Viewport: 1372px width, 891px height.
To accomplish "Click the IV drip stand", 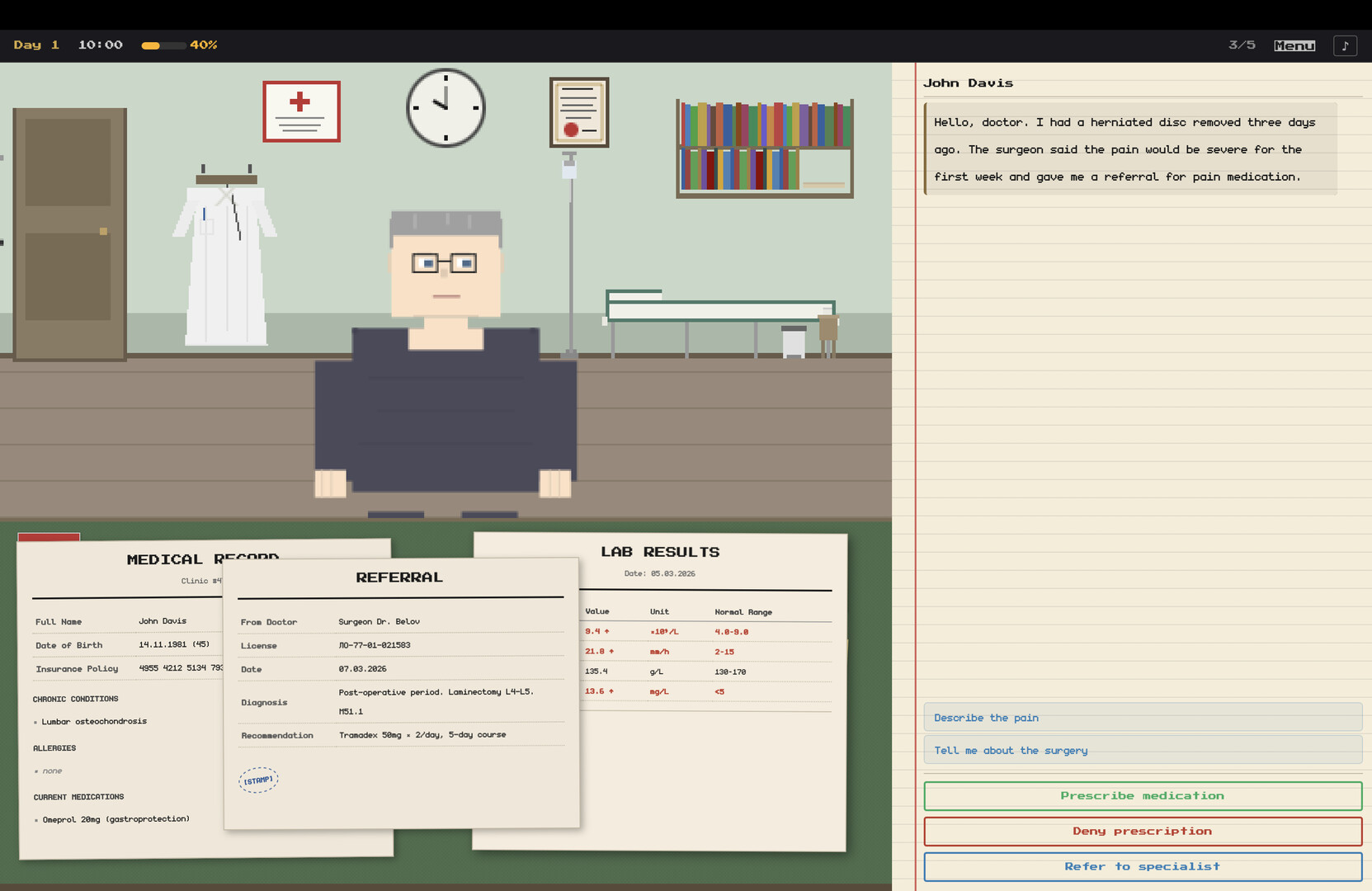I will coord(570,247).
